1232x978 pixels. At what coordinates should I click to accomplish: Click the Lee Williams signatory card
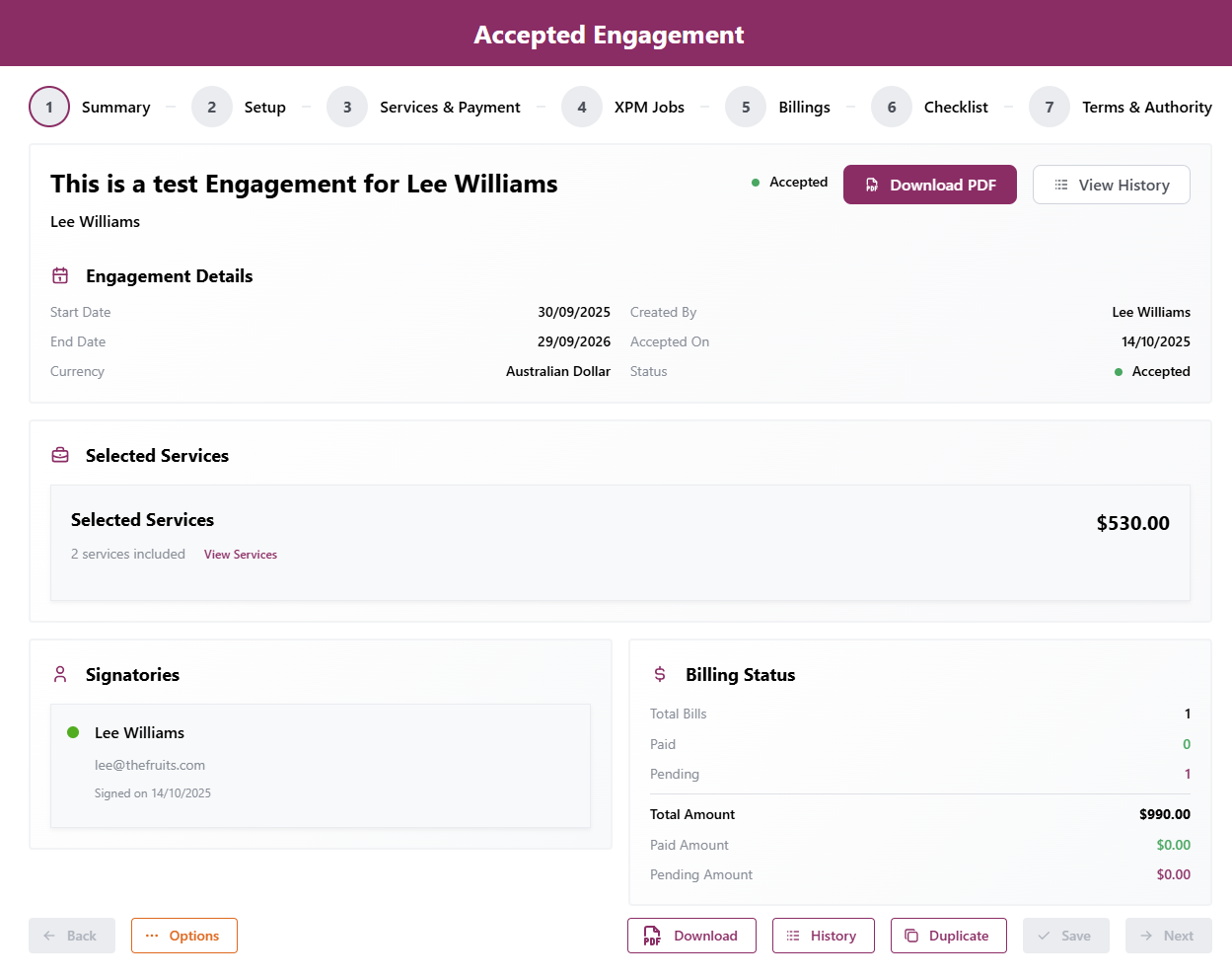point(321,765)
